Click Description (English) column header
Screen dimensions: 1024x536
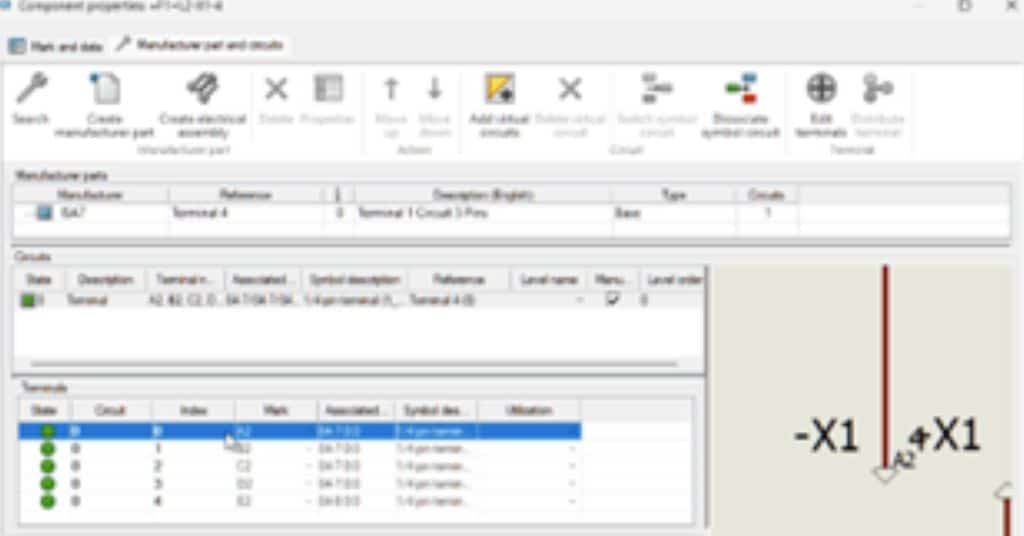(x=483, y=195)
